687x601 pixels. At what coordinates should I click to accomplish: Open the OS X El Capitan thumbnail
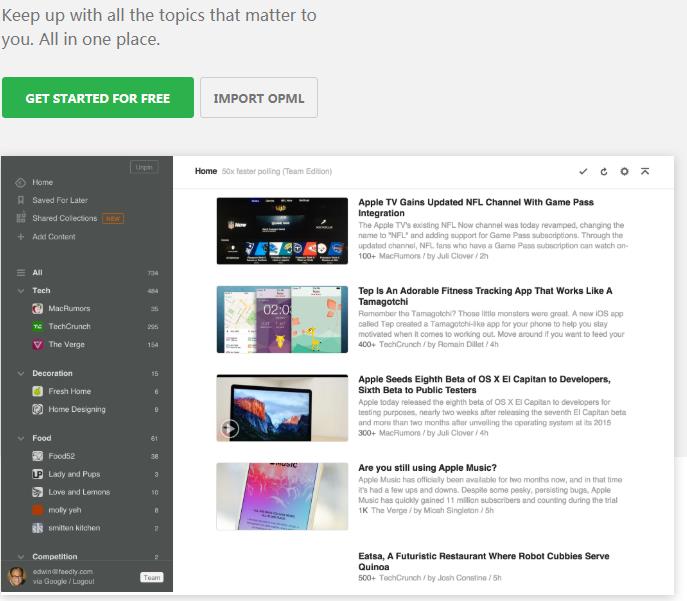(282, 408)
